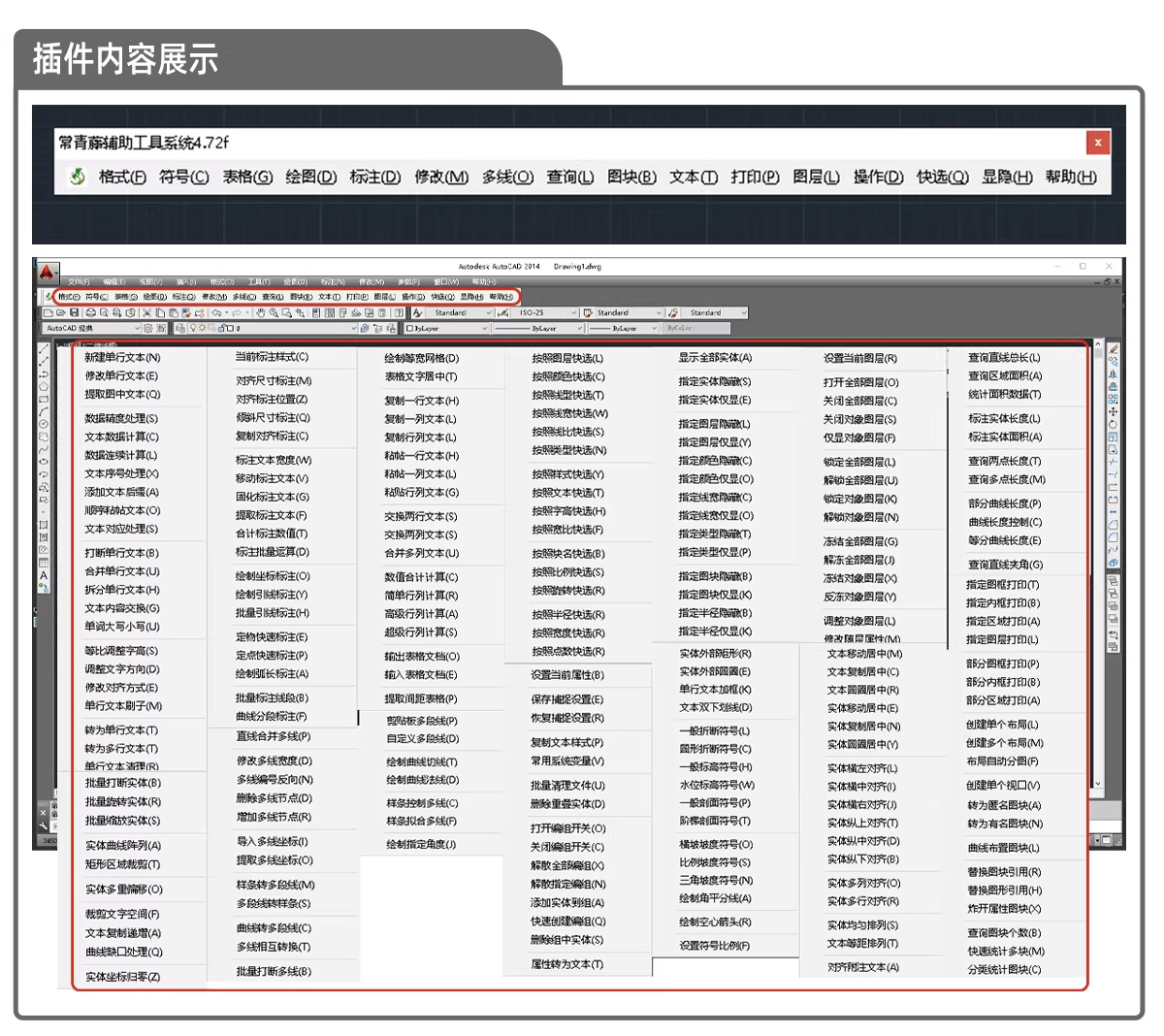Select the Polygon draw tool
Screen dimensions: 1164x1036
click(x=44, y=387)
